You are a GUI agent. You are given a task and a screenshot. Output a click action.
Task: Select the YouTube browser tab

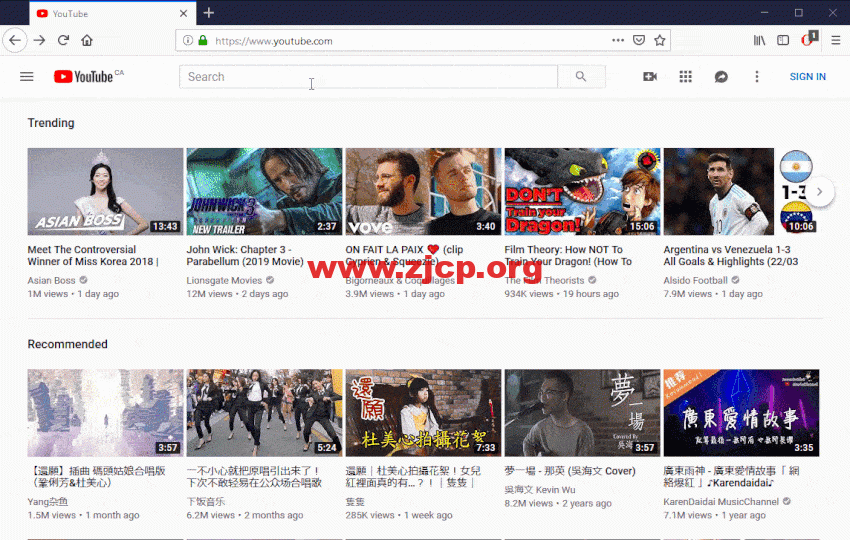112,14
